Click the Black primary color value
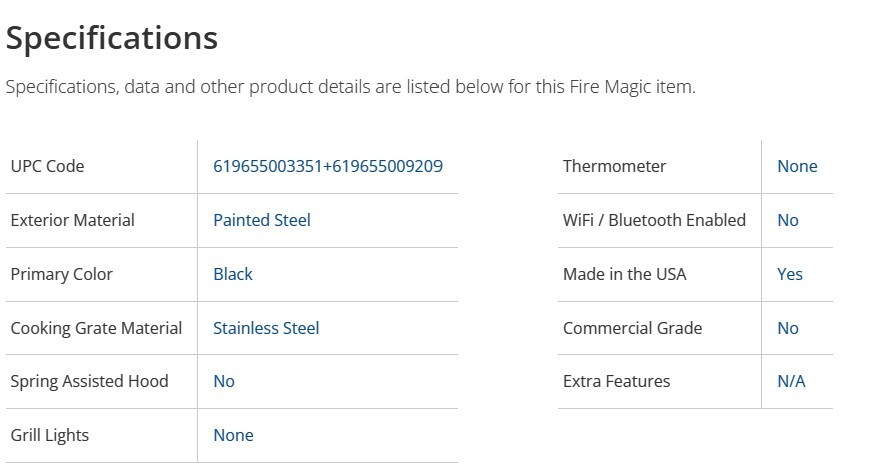The width and height of the screenshot is (872, 466). 232,274
